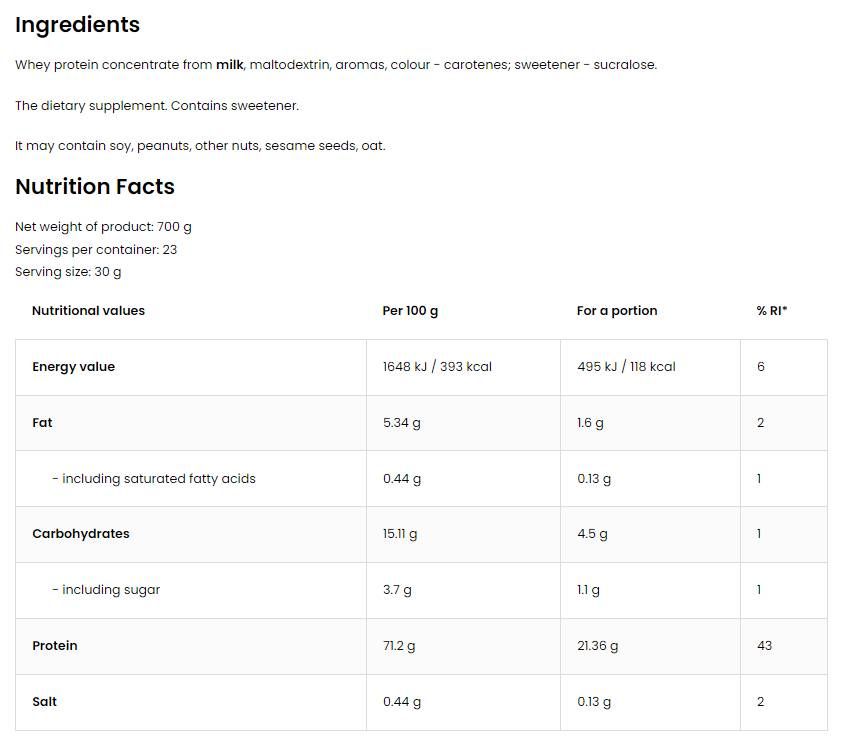Click the For a portion column header
Image resolution: width=842 pixels, height=744 pixels.
coord(617,311)
